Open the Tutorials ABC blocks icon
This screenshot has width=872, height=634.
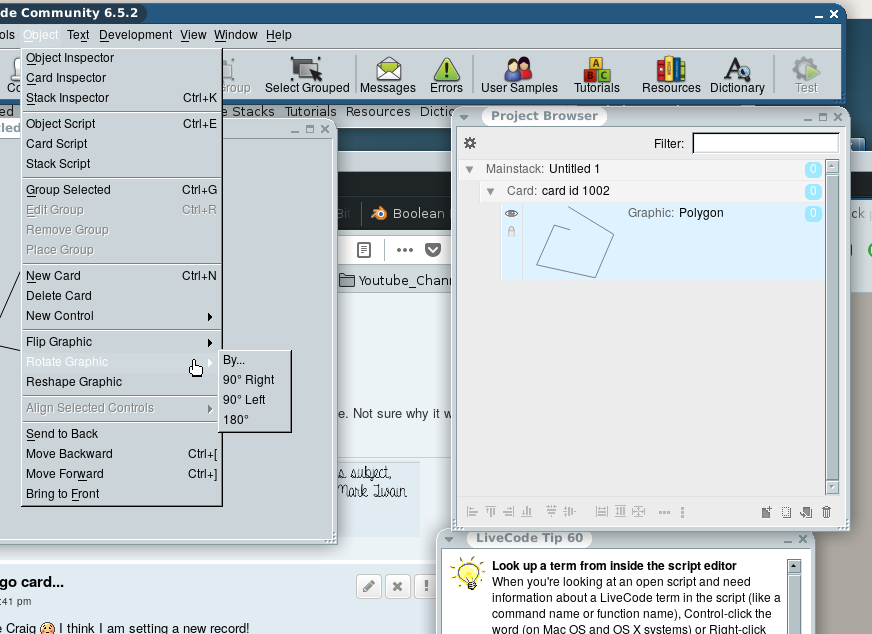(x=597, y=75)
